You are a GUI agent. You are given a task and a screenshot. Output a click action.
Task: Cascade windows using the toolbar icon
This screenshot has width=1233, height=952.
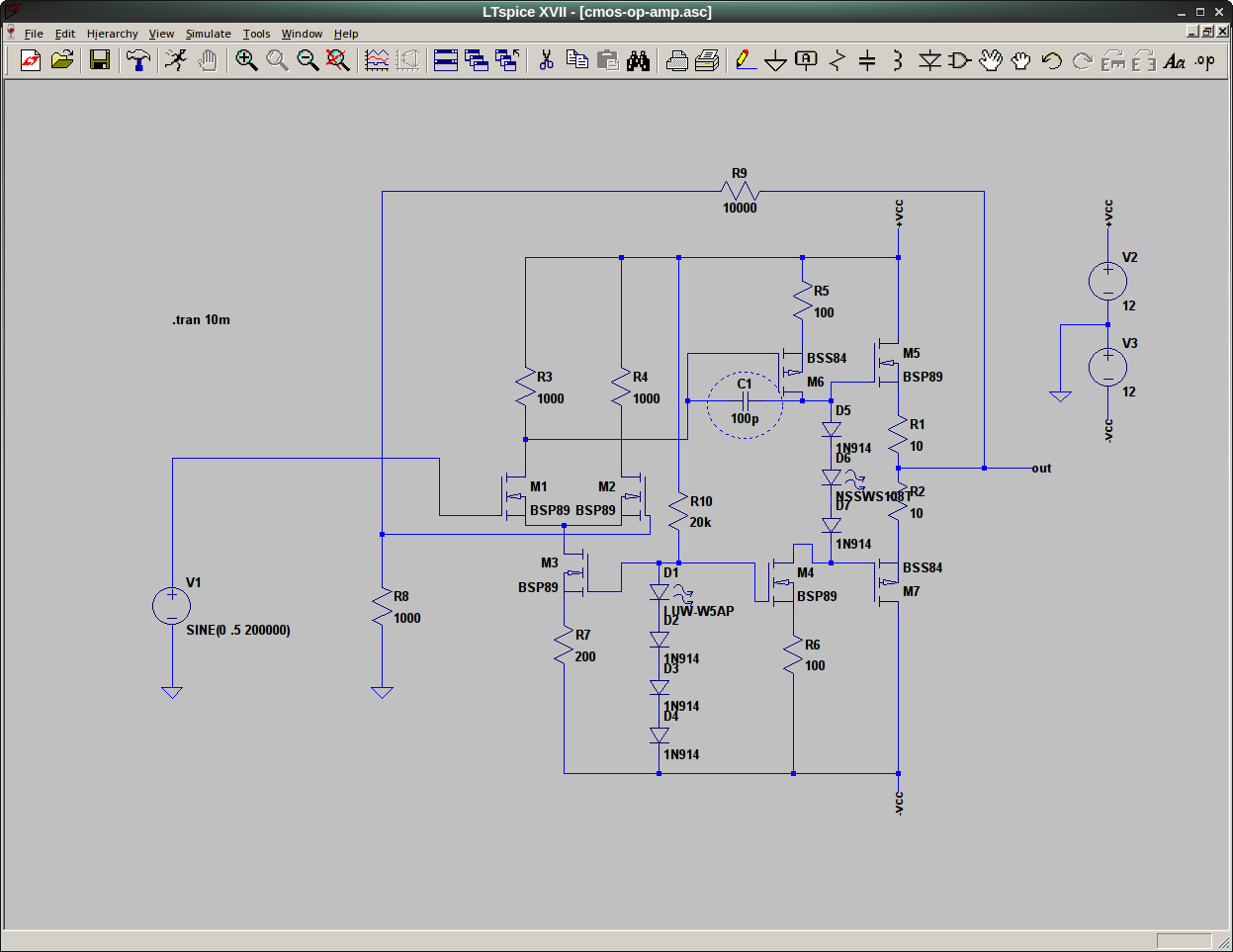click(477, 60)
